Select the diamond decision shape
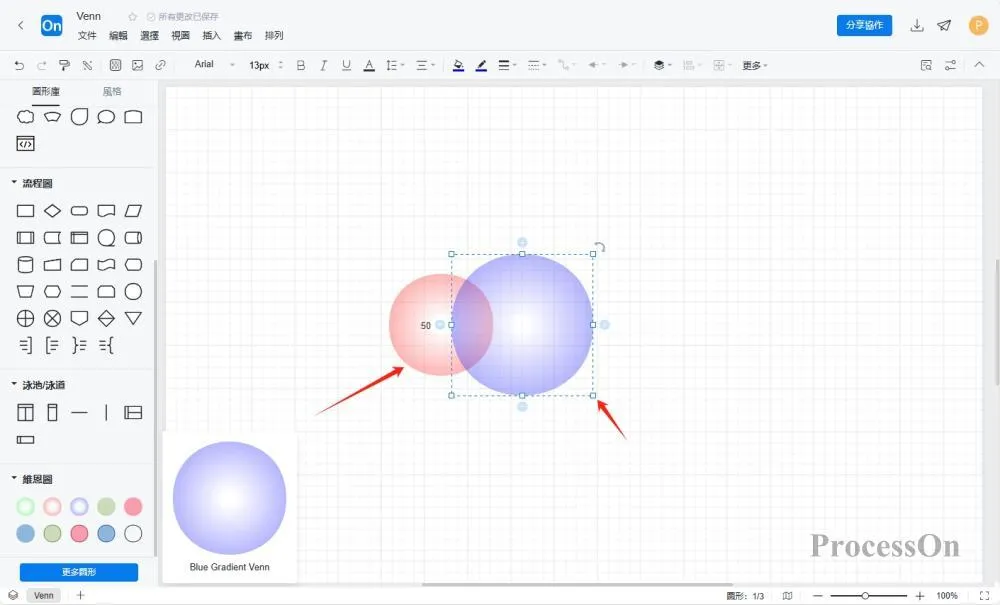 point(52,210)
